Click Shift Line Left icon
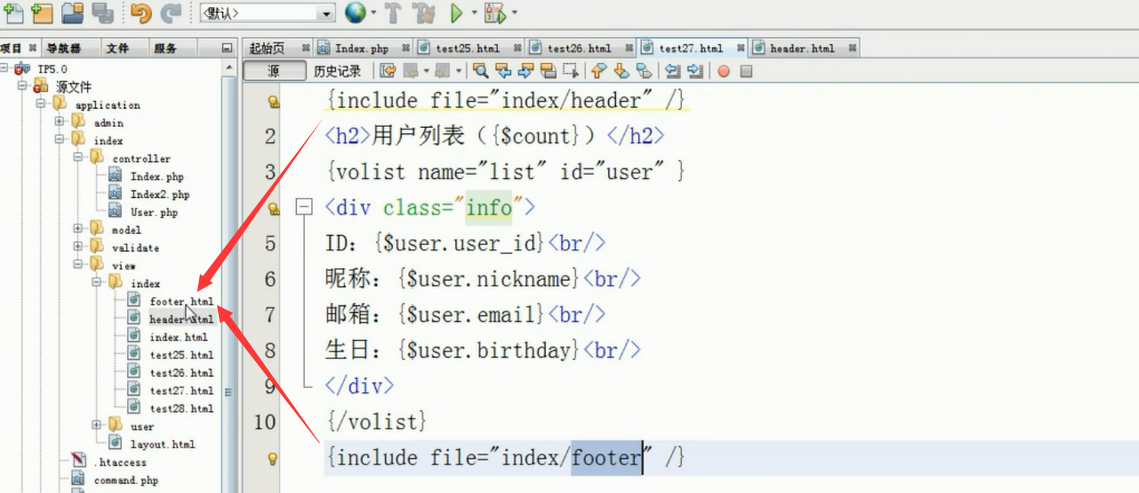This screenshot has height=493, width=1139. (672, 71)
